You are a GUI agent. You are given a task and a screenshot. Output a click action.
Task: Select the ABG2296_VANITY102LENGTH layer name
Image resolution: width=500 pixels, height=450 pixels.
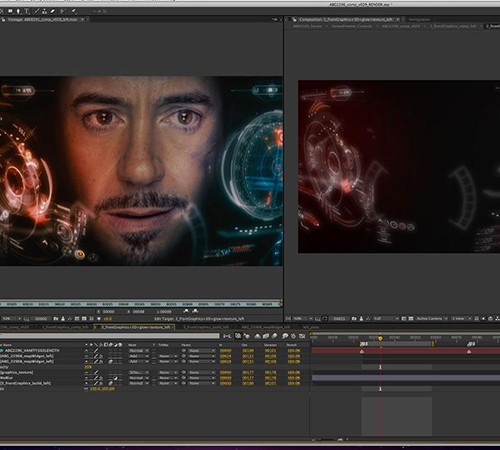(32, 351)
